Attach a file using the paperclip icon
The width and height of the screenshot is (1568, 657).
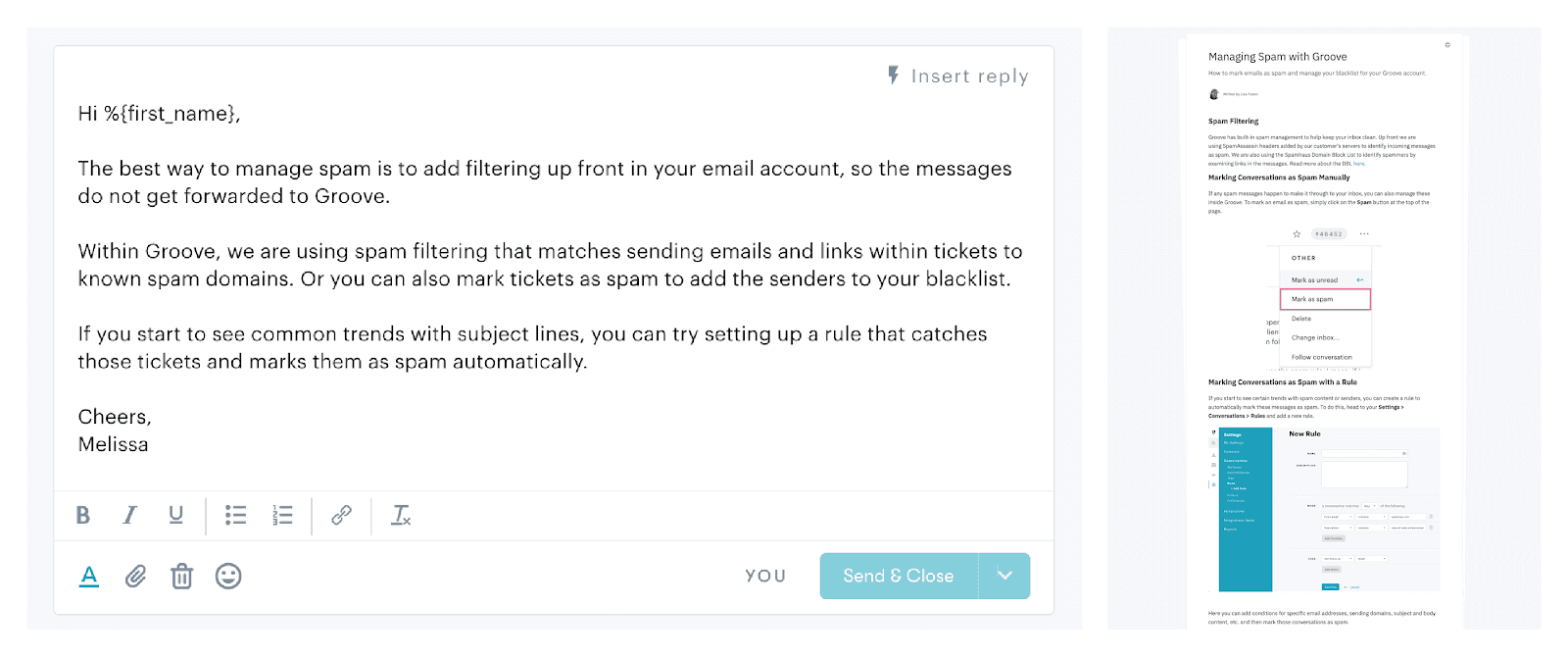pos(135,577)
